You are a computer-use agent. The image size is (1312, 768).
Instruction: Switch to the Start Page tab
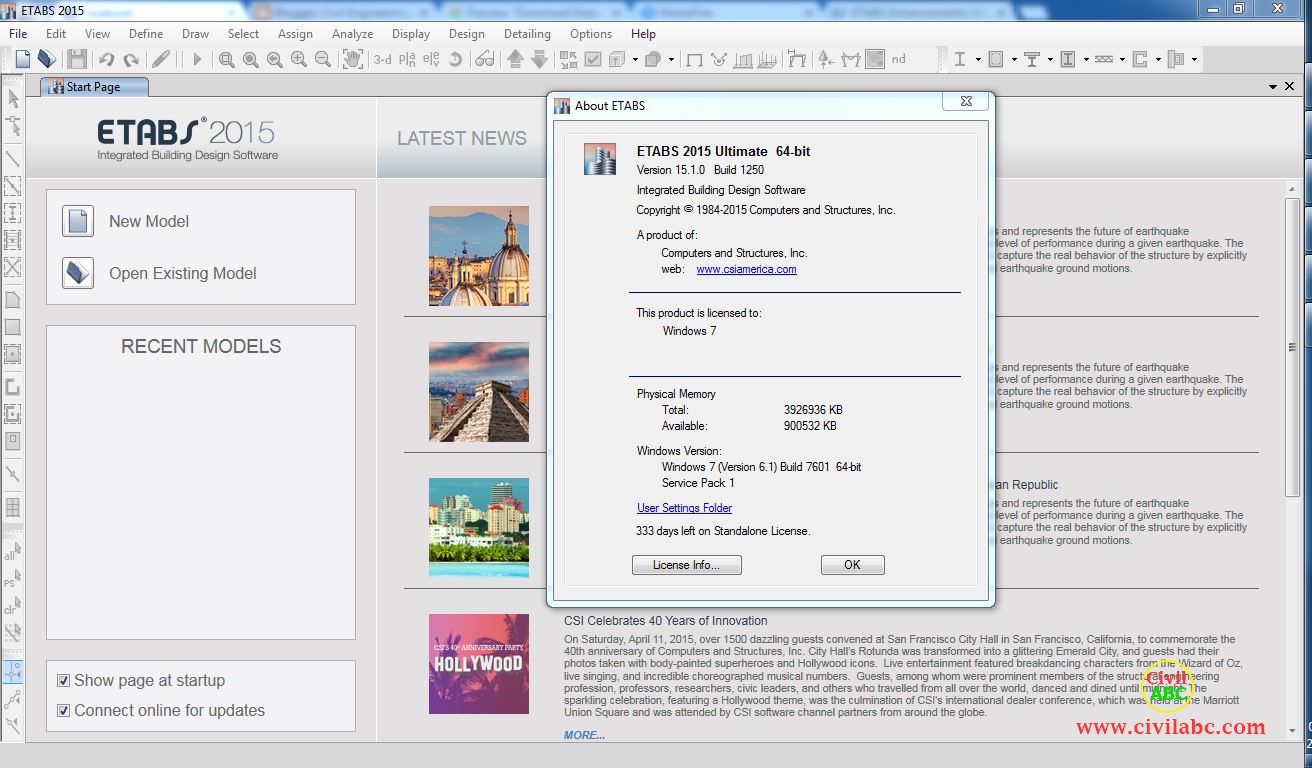coord(94,87)
